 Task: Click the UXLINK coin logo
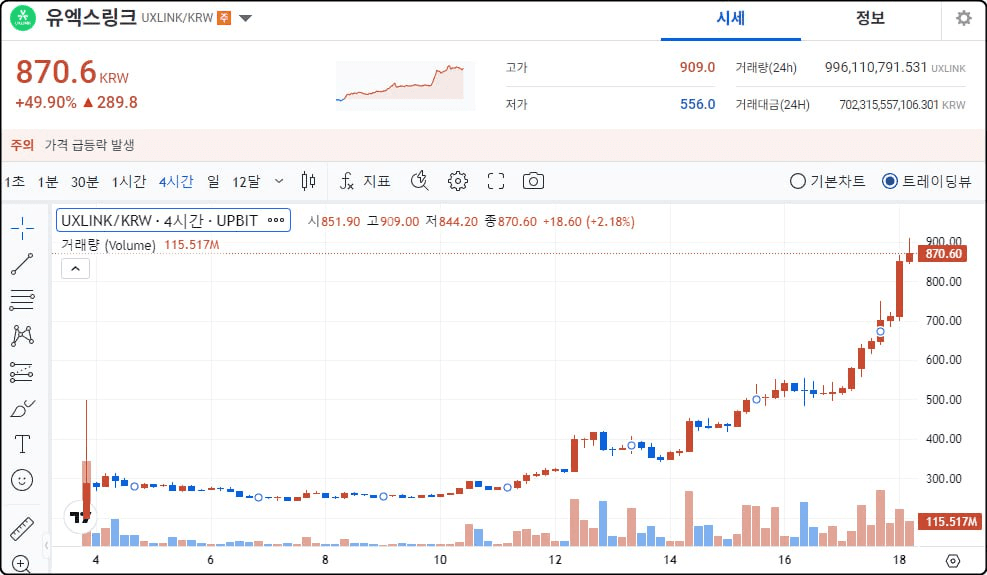click(23, 18)
